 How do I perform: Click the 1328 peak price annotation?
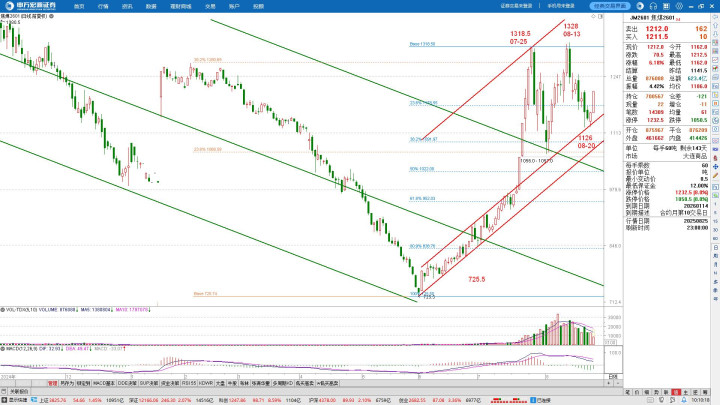(x=570, y=27)
